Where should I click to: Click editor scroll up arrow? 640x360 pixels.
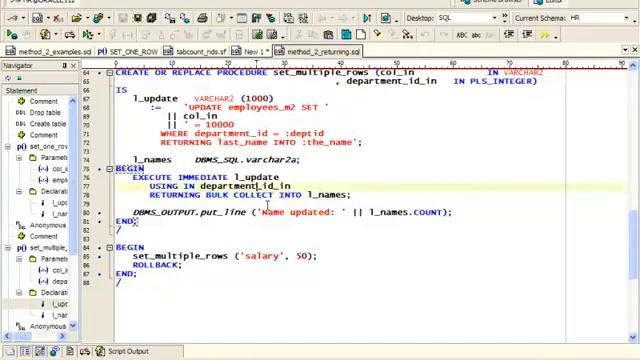coord(633,65)
